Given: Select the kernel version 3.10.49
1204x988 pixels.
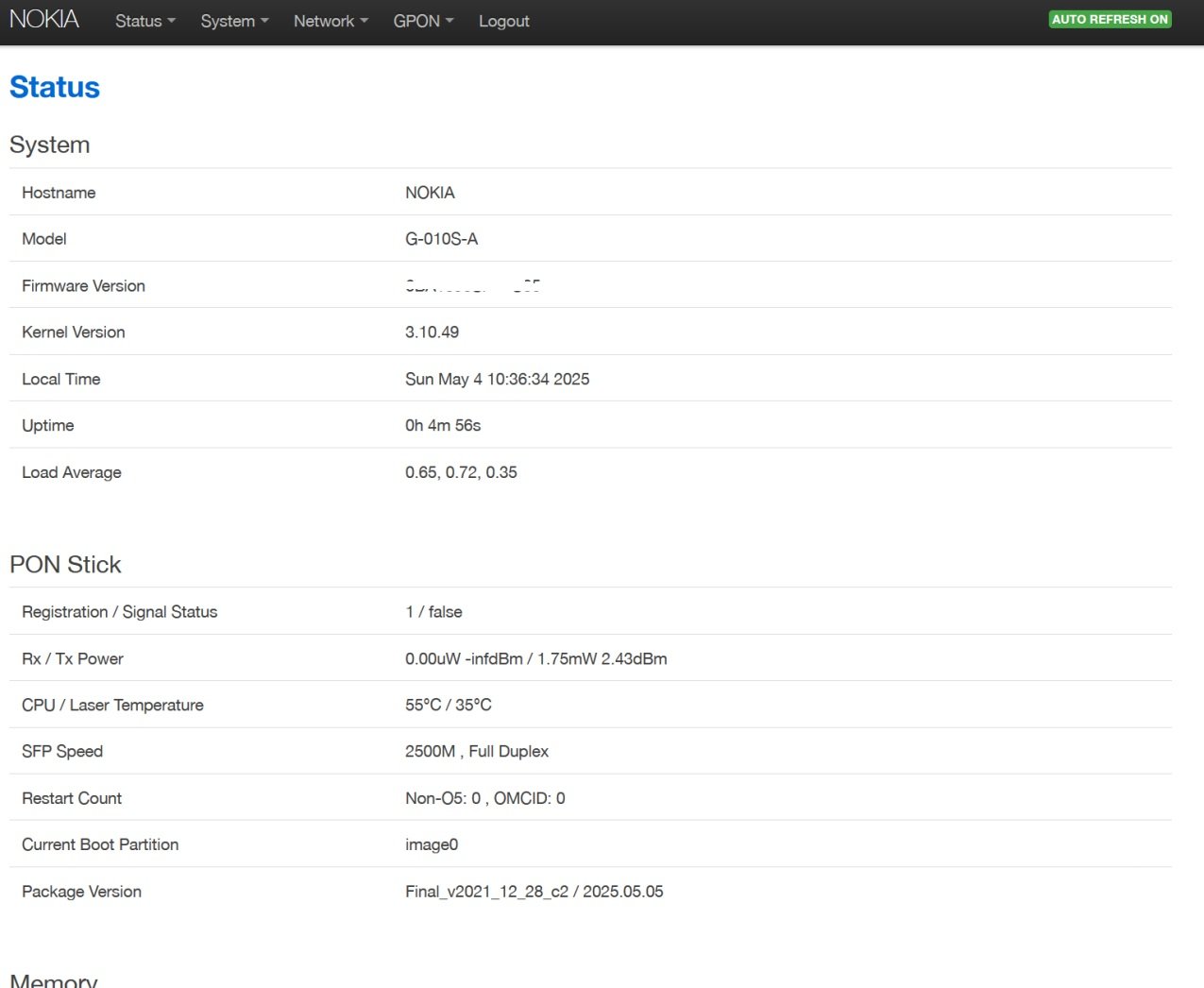Looking at the screenshot, I should (x=432, y=332).
